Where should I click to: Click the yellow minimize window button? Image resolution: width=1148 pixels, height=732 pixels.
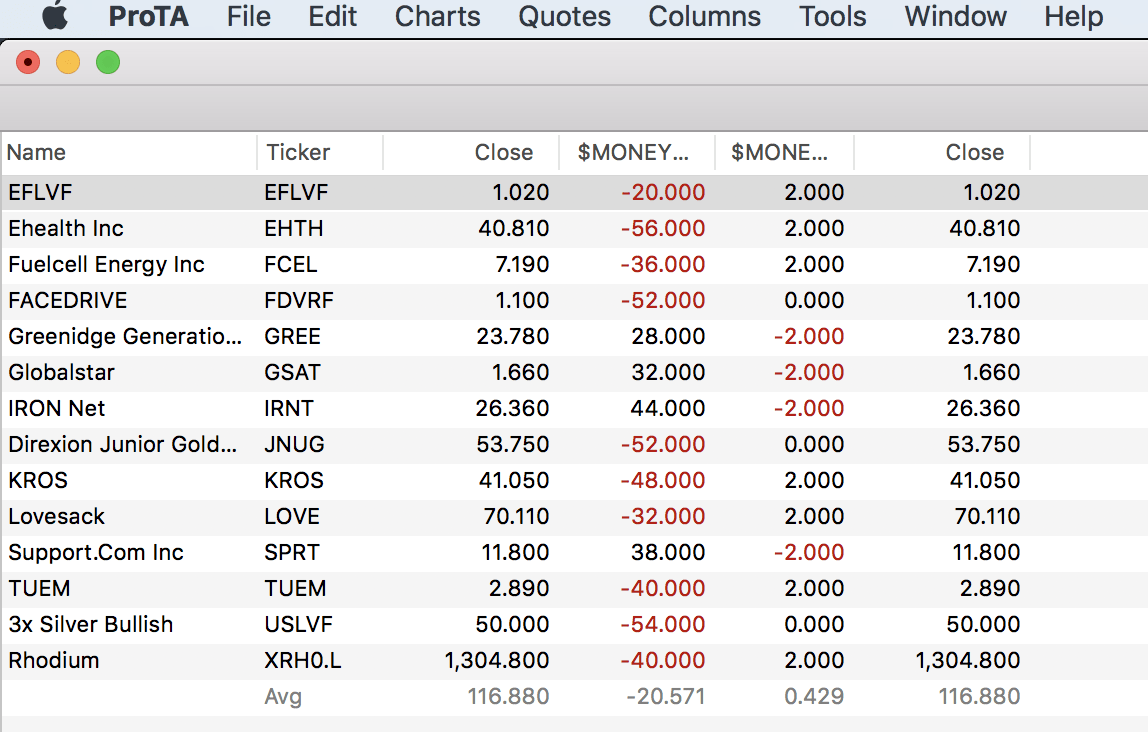point(68,62)
